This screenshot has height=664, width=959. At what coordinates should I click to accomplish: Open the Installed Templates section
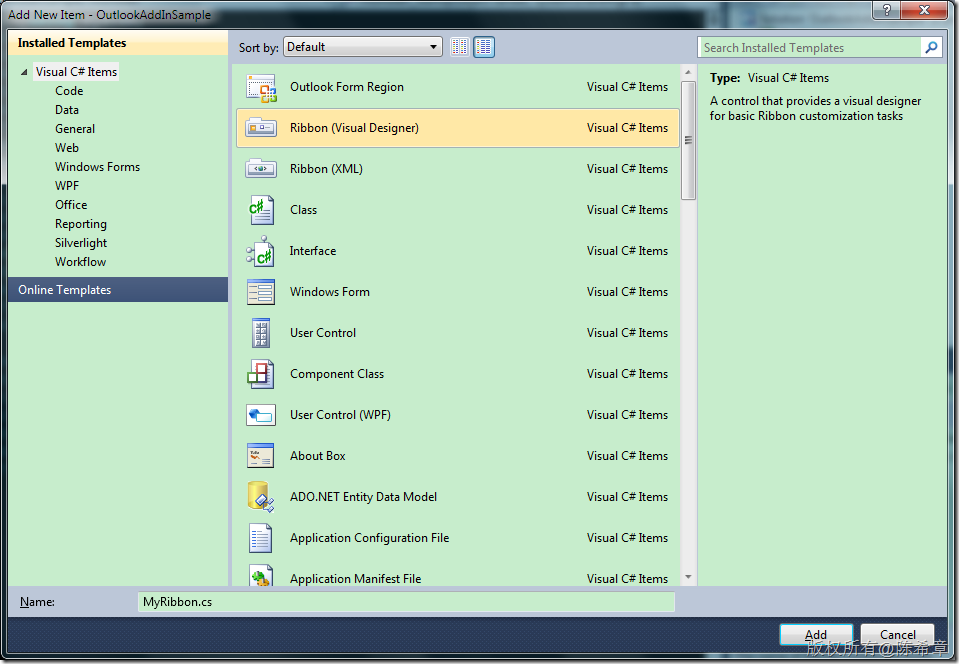click(118, 43)
